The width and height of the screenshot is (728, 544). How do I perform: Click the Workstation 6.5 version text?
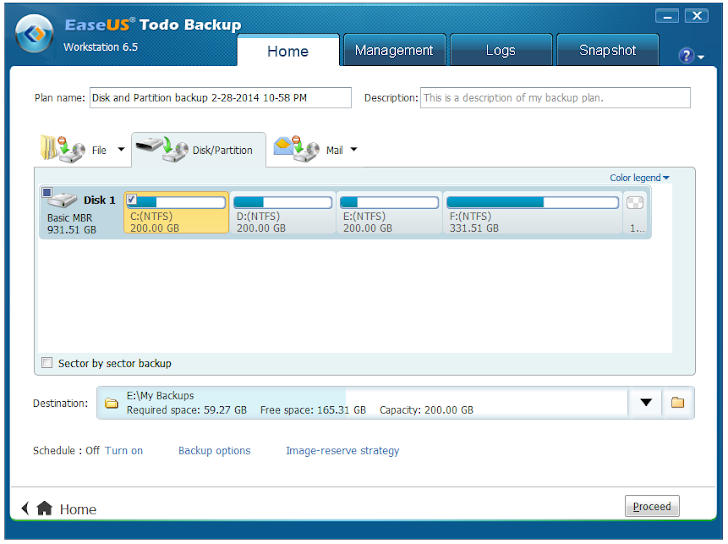point(101,47)
